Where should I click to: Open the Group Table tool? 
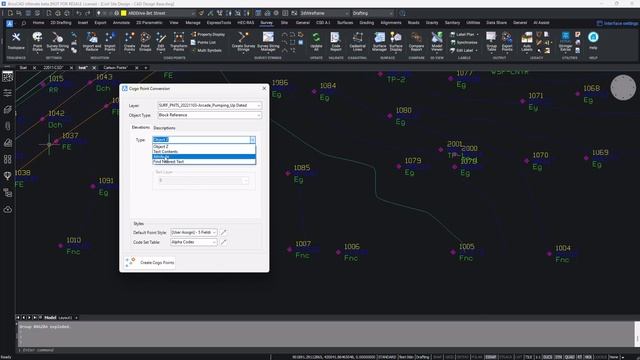coord(491,42)
